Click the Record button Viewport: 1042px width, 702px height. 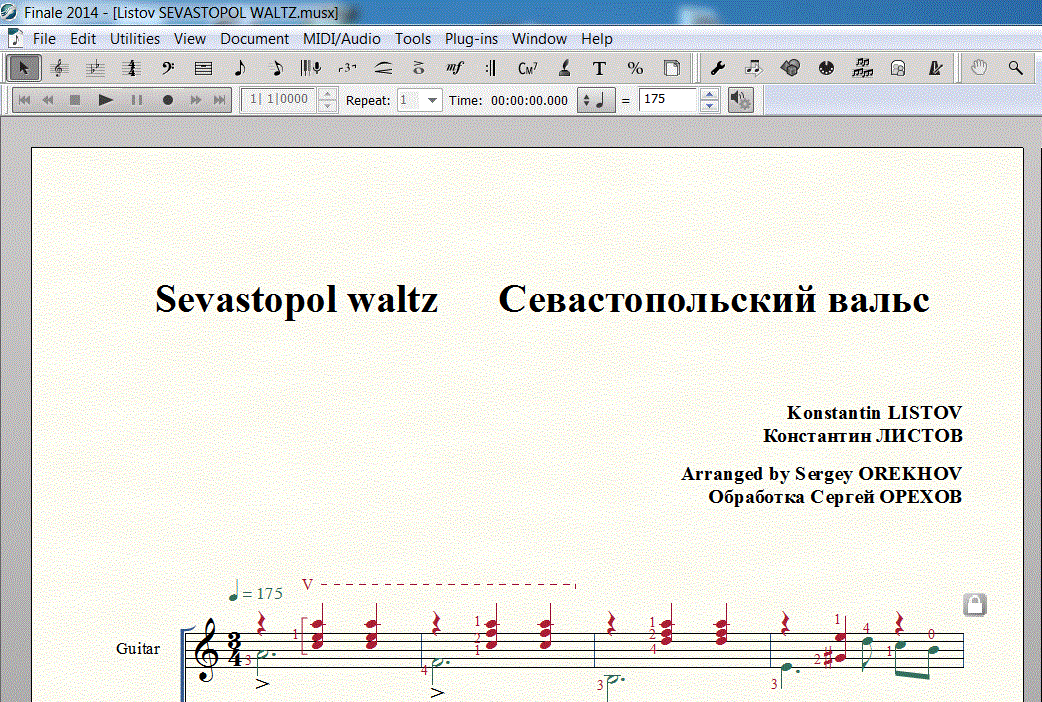pyautogui.click(x=167, y=100)
